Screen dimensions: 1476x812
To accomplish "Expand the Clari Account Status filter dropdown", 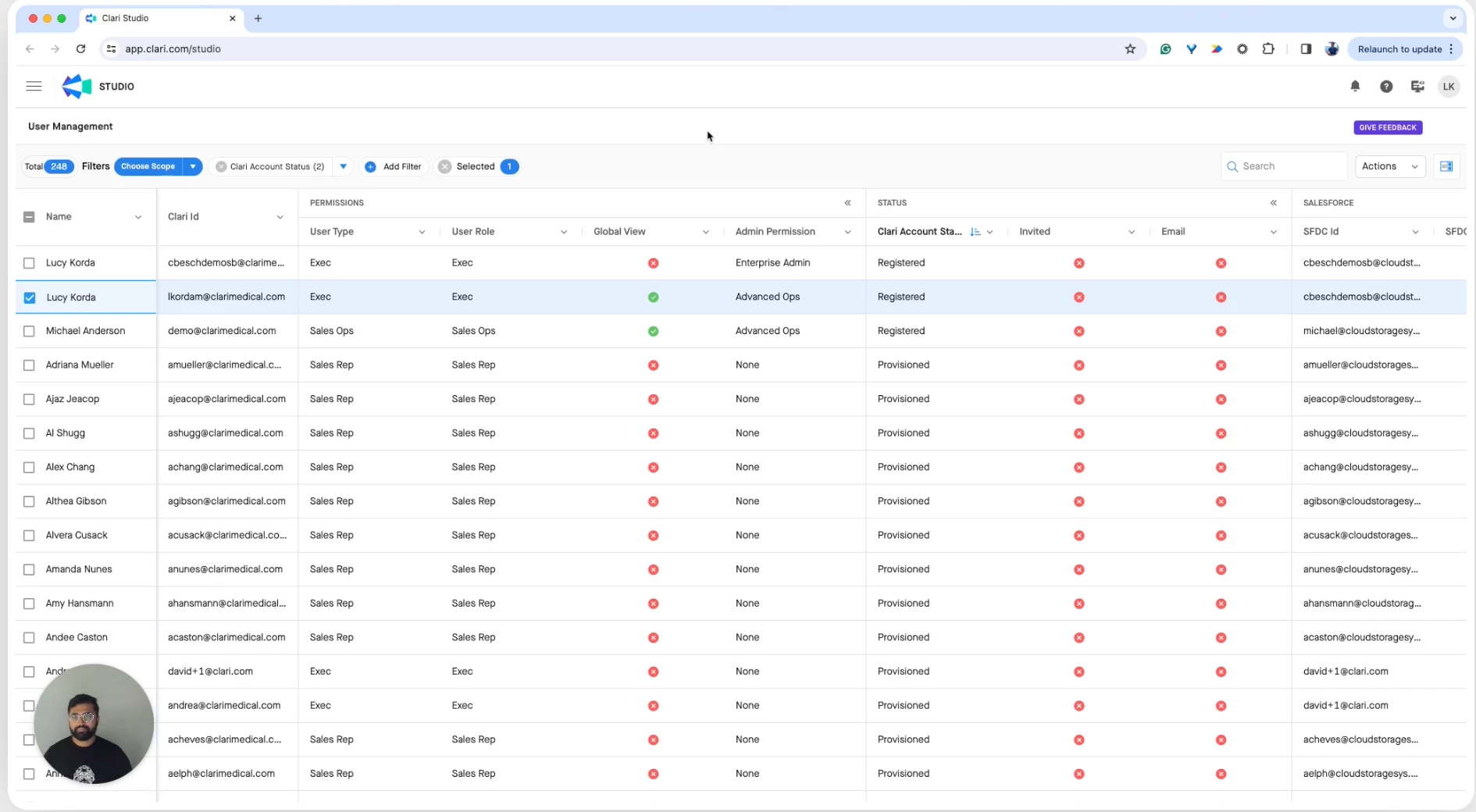I will tap(343, 166).
